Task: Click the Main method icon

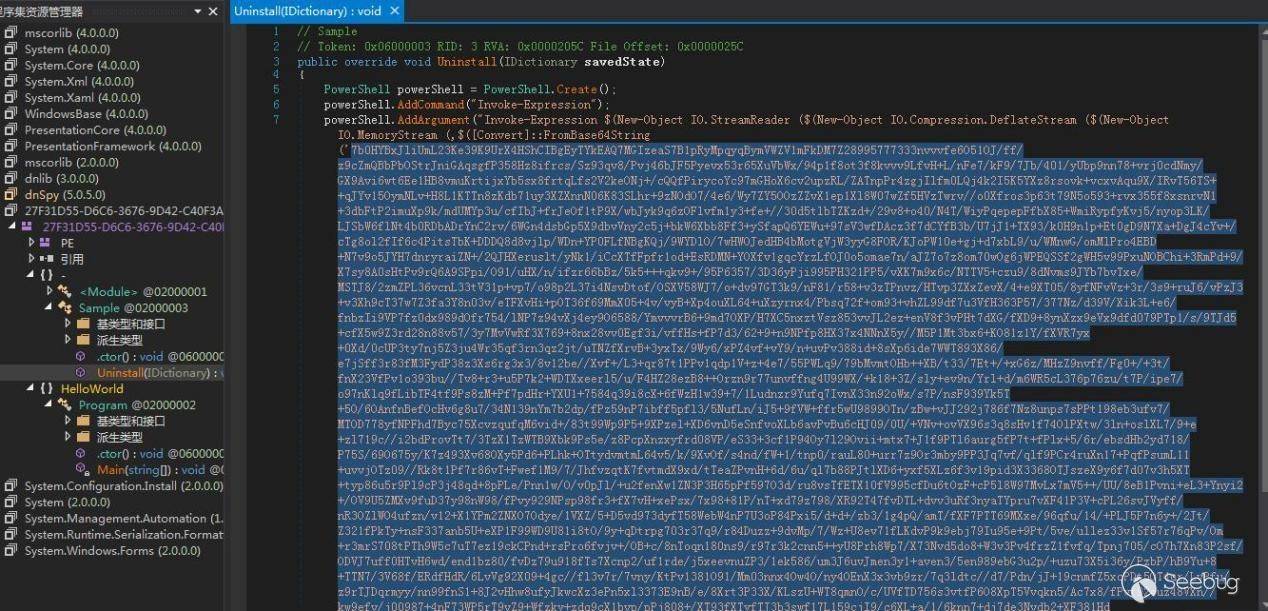Action: point(82,470)
